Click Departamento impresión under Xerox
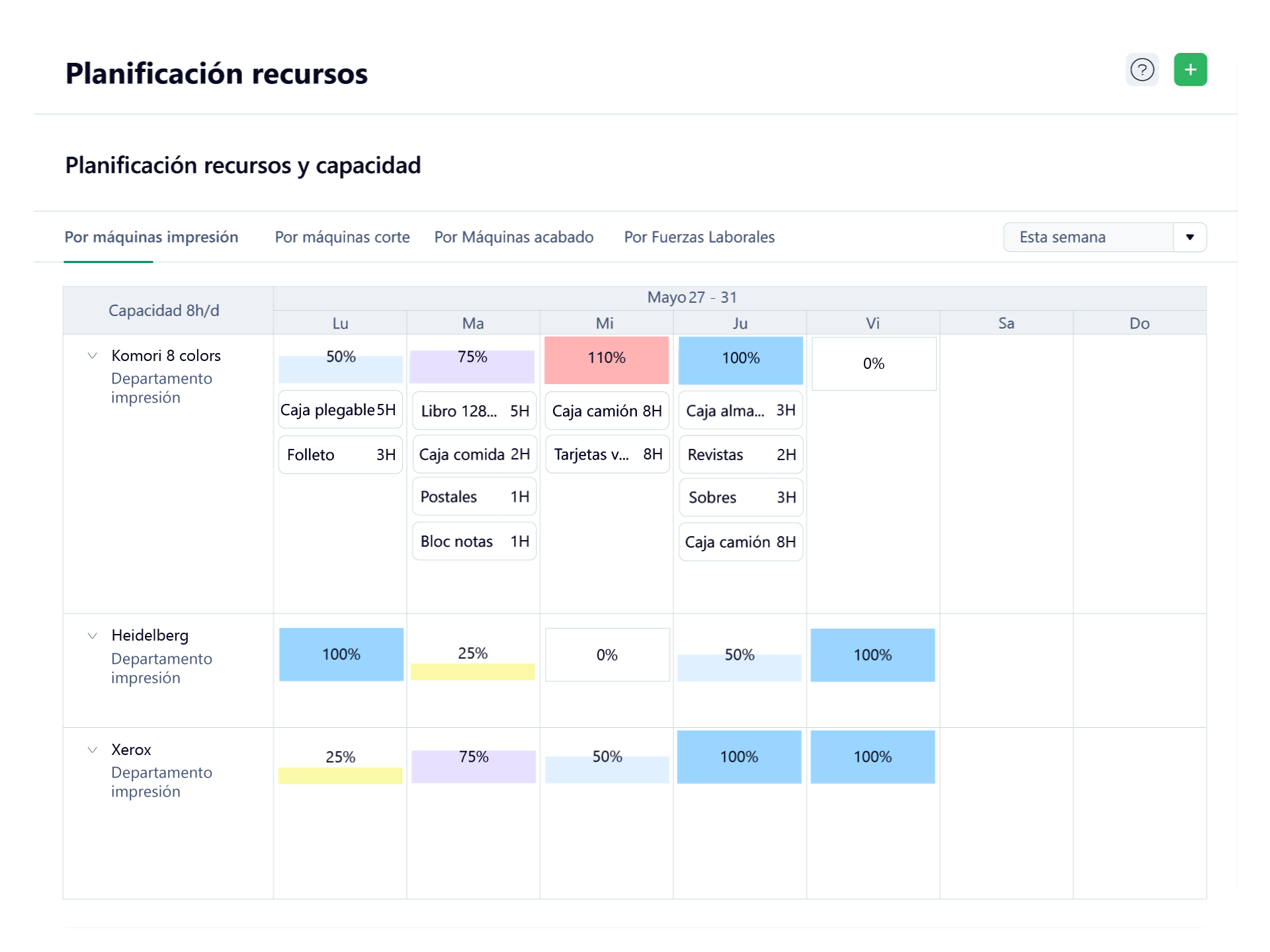 (161, 782)
